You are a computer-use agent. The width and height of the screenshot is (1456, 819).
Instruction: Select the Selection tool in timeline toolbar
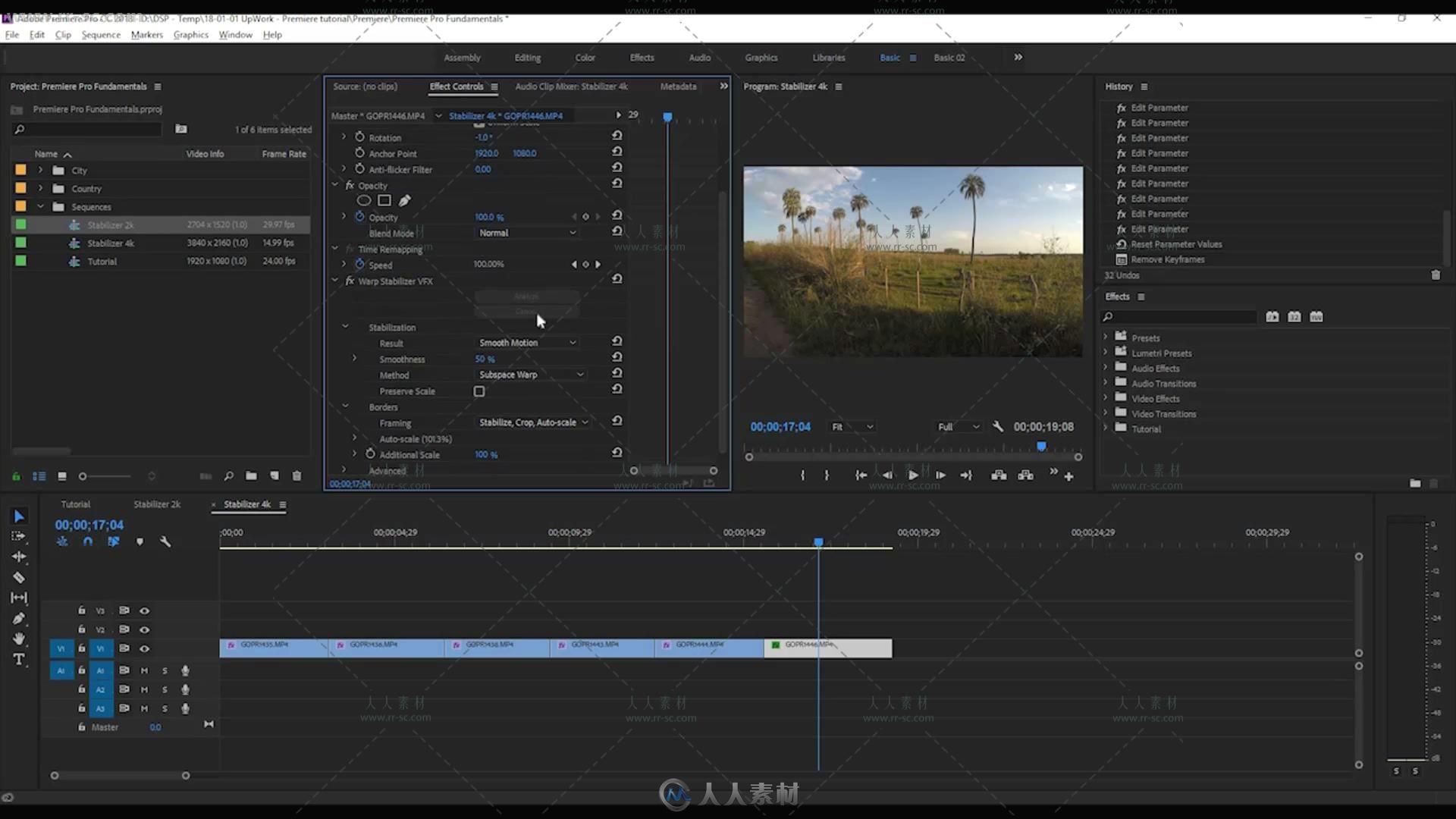(19, 516)
